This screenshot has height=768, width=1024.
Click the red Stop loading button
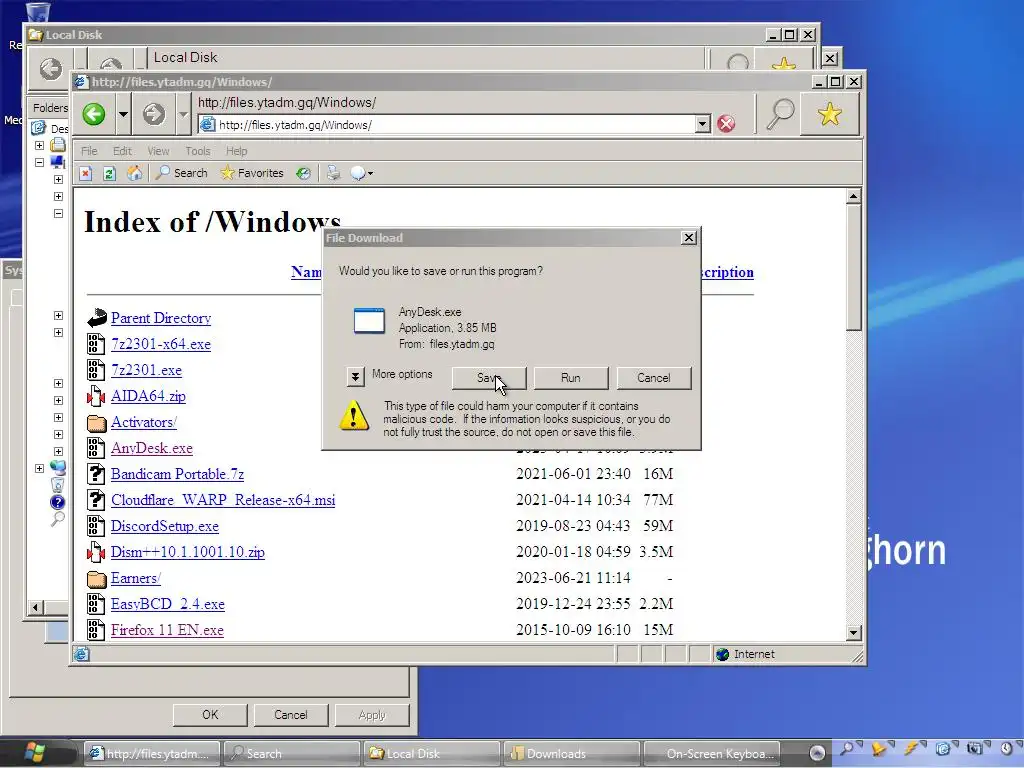pyautogui.click(x=726, y=123)
